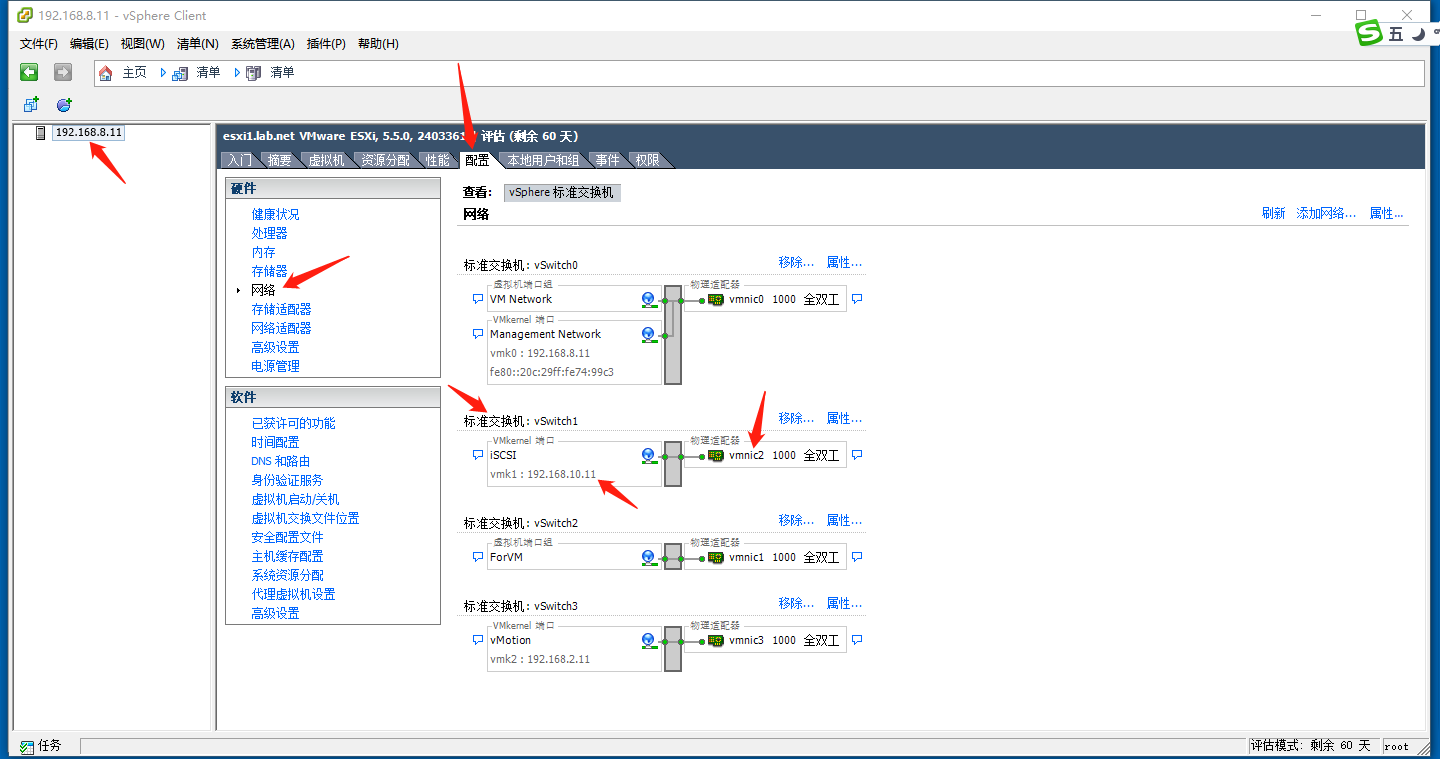Image resolution: width=1440 pixels, height=759 pixels.
Task: Click the globe icon in VM Network row
Action: pyautogui.click(x=648, y=299)
